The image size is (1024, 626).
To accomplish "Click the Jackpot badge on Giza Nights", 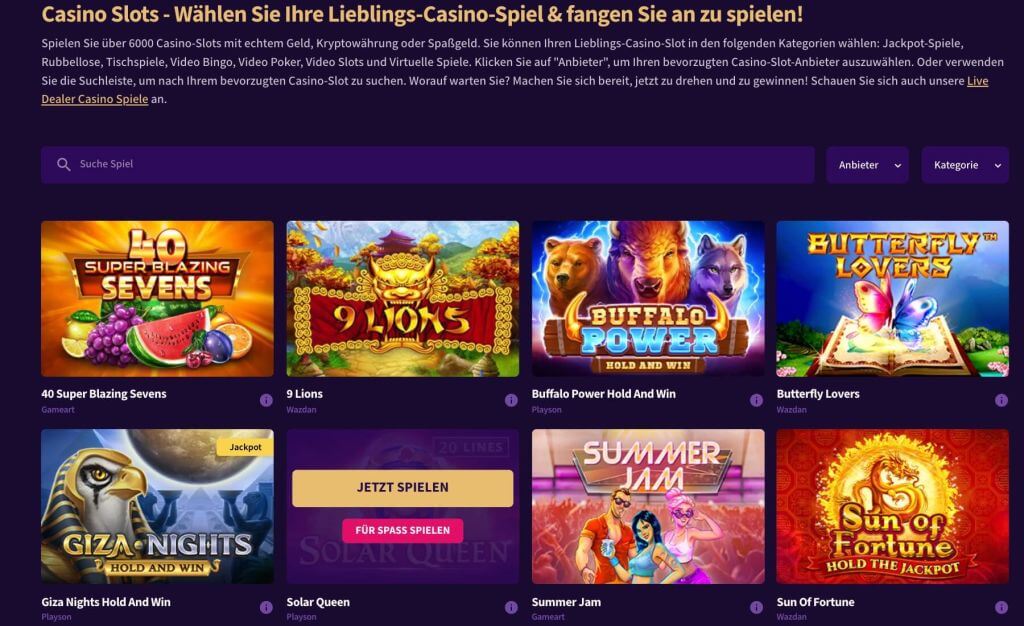I will 246,447.
